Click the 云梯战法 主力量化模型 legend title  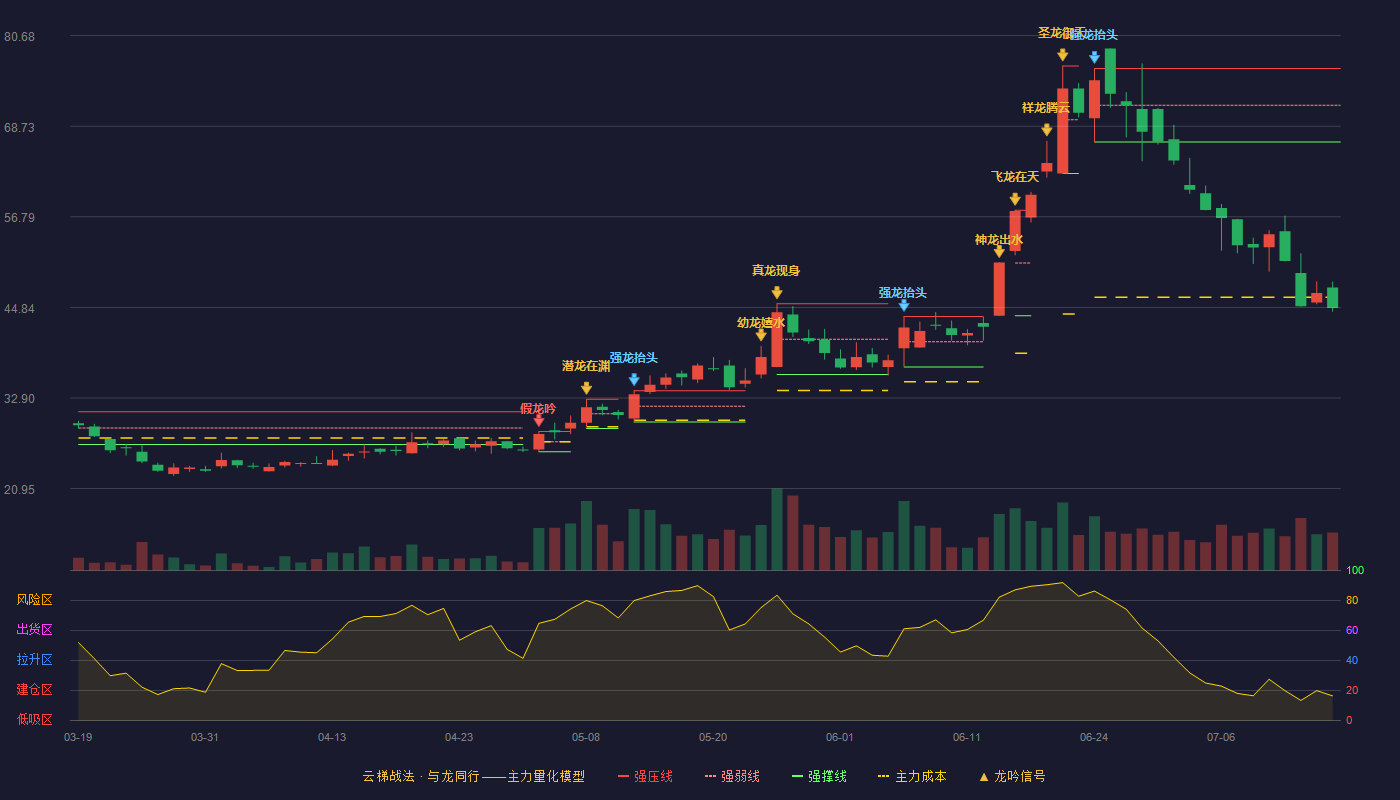pyautogui.click(x=473, y=776)
